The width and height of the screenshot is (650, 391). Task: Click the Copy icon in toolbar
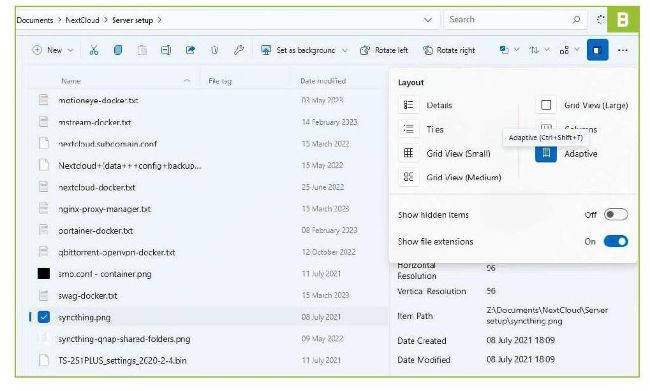(x=118, y=51)
